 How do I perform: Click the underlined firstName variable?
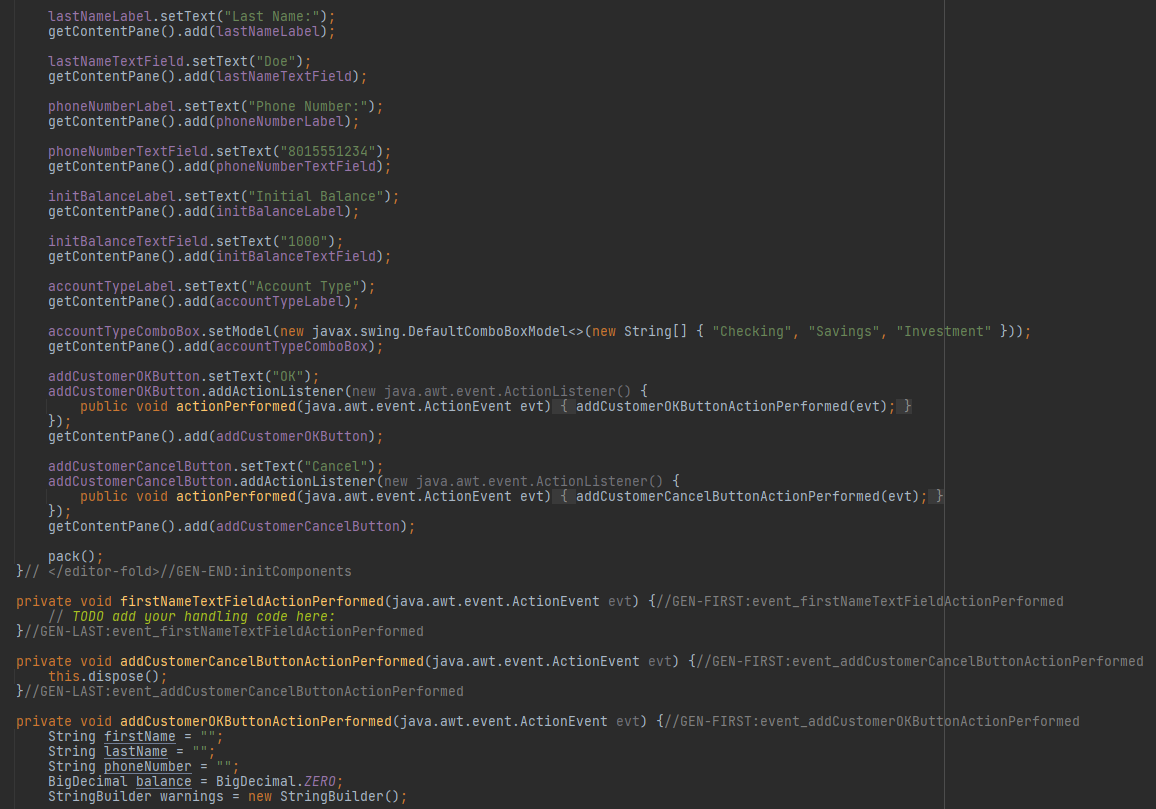tap(139, 736)
